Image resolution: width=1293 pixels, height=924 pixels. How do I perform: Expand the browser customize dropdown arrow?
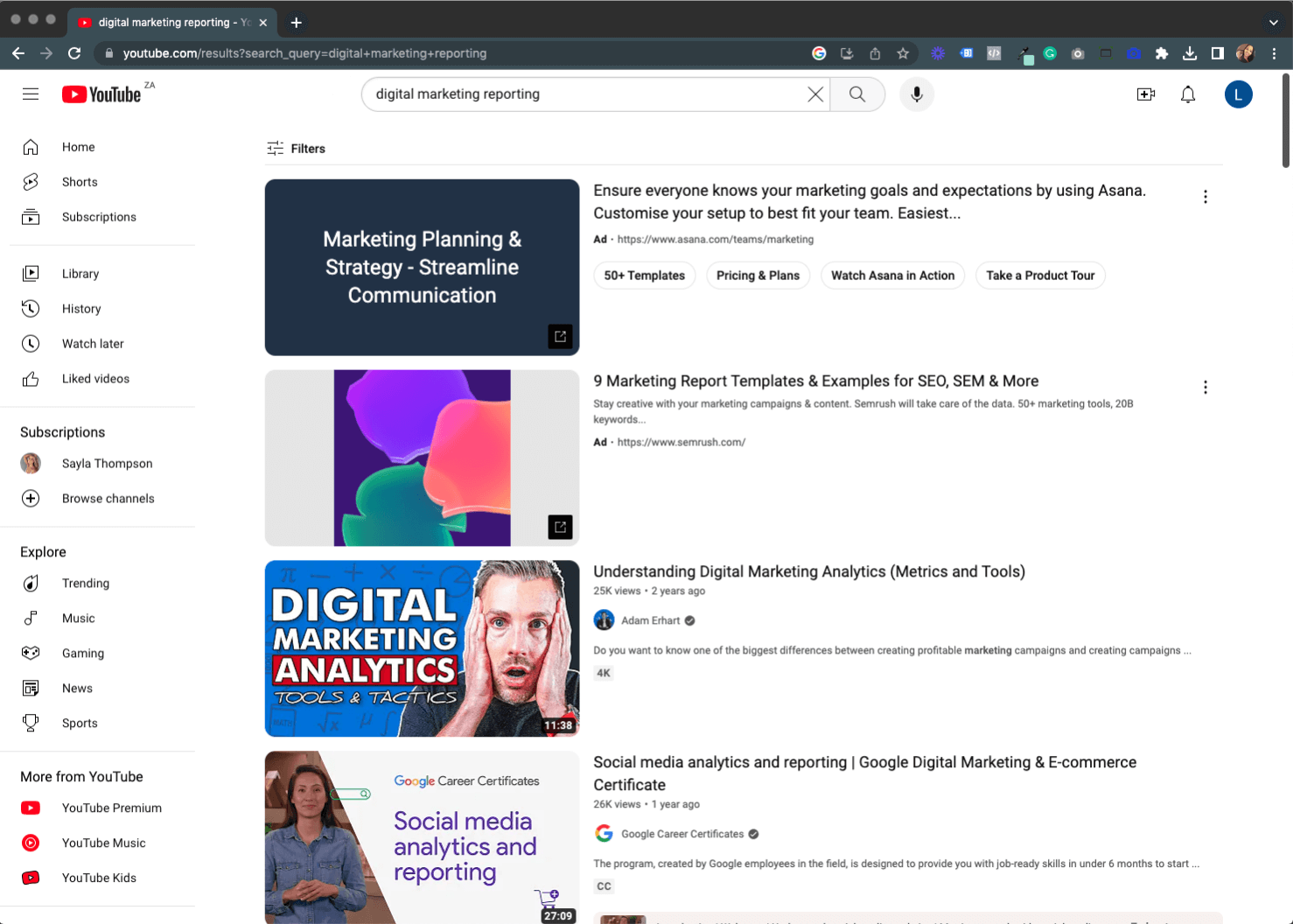point(1274,22)
